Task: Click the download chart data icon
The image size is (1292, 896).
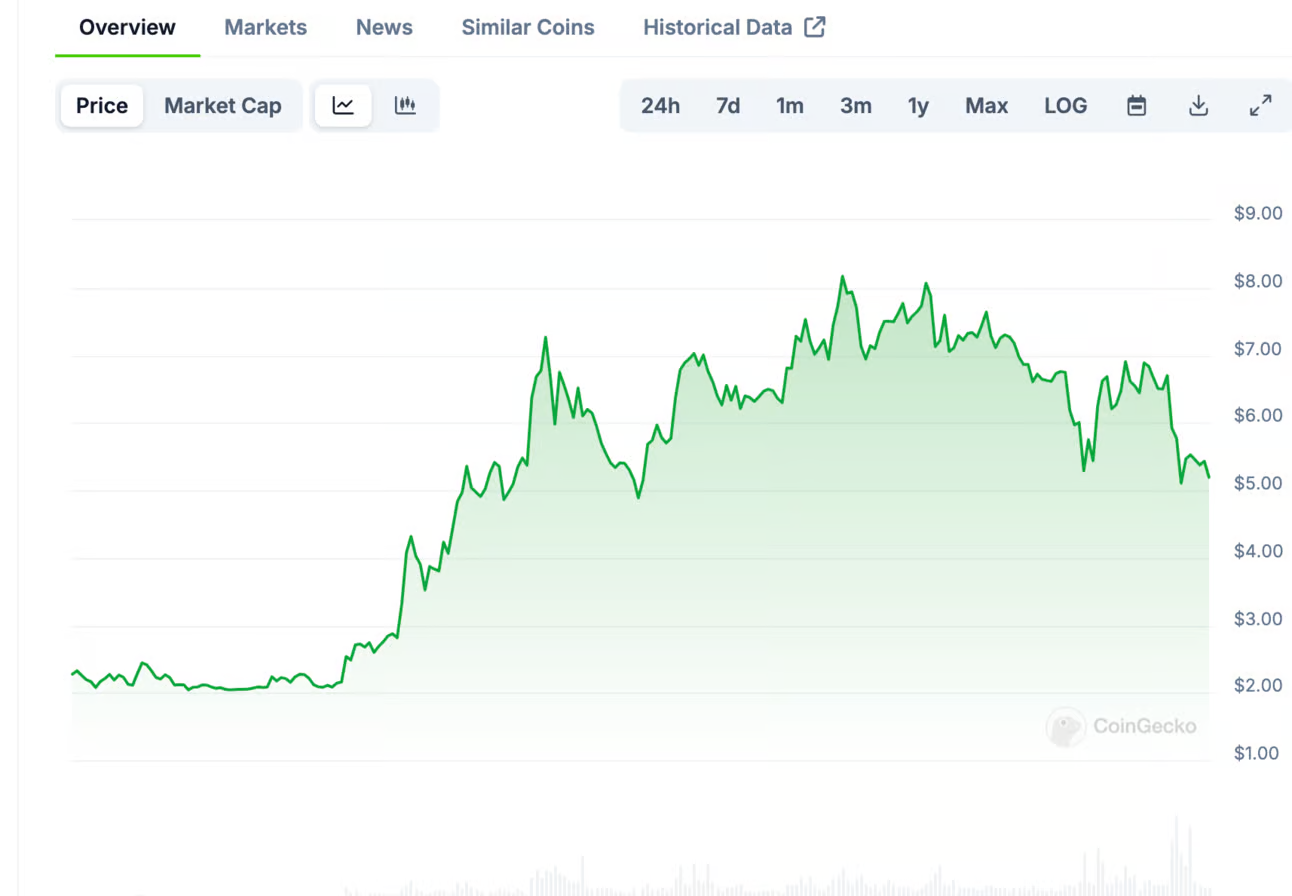Action: (1198, 106)
